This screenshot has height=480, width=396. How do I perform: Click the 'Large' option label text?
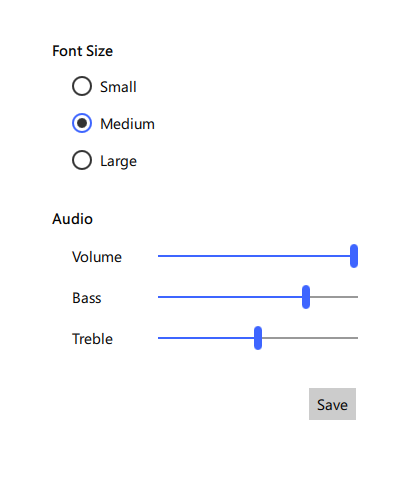[x=118, y=161]
